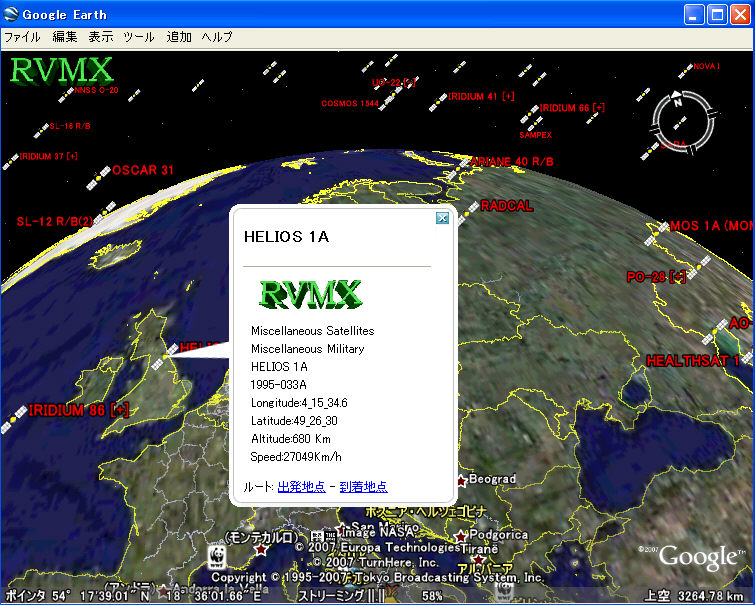Click the IRIDIUM 86 satellite icon
The image size is (755, 605).
[15, 417]
